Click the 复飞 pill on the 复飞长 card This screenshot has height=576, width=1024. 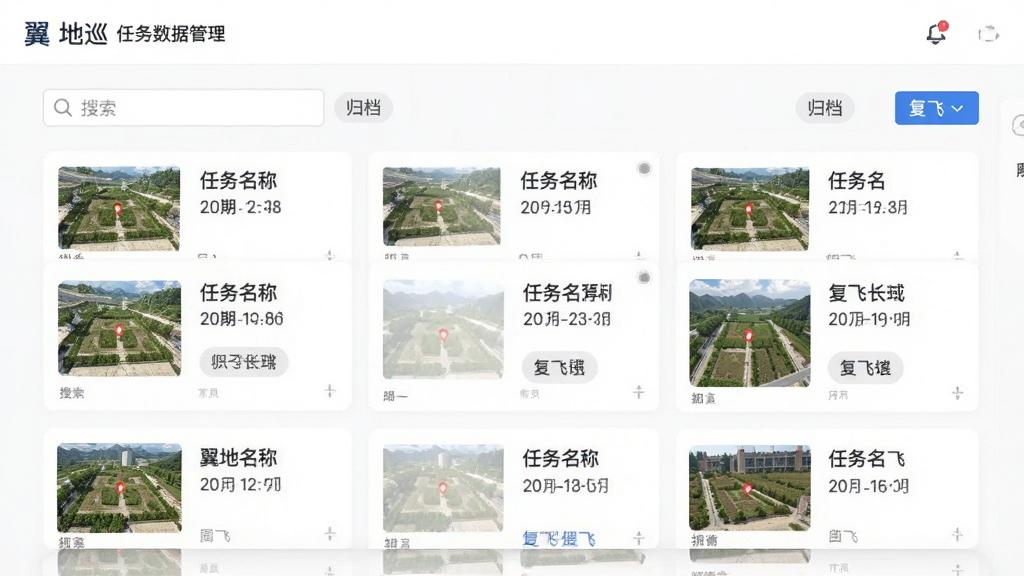coord(865,368)
